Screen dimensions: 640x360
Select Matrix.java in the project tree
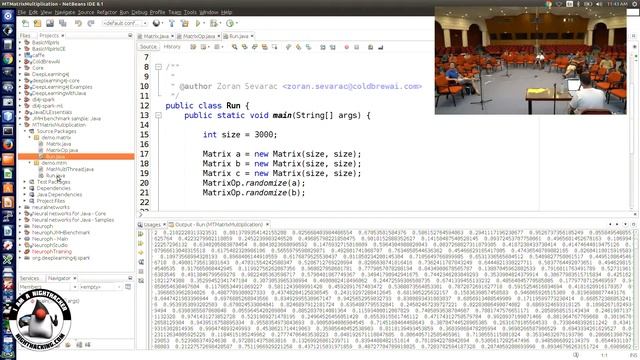click(58, 144)
